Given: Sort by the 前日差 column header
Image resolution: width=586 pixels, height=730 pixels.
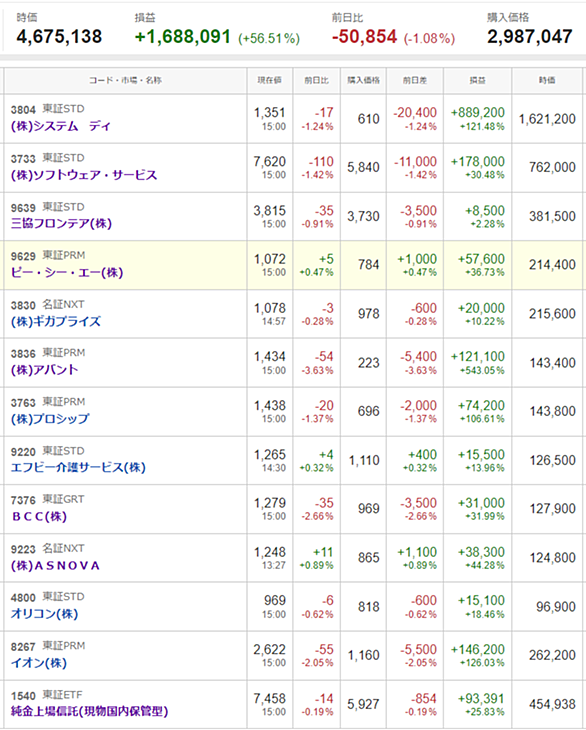Looking at the screenshot, I should (x=415, y=81).
